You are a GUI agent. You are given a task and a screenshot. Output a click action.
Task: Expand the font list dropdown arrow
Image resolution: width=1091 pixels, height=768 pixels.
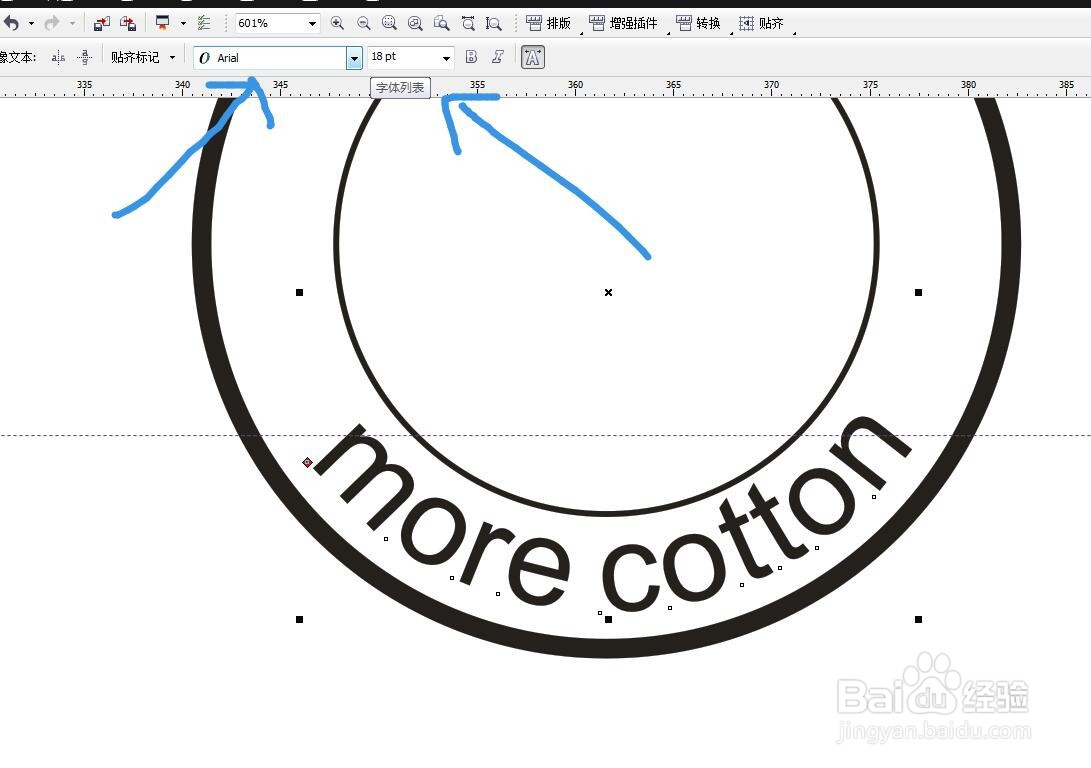point(354,58)
